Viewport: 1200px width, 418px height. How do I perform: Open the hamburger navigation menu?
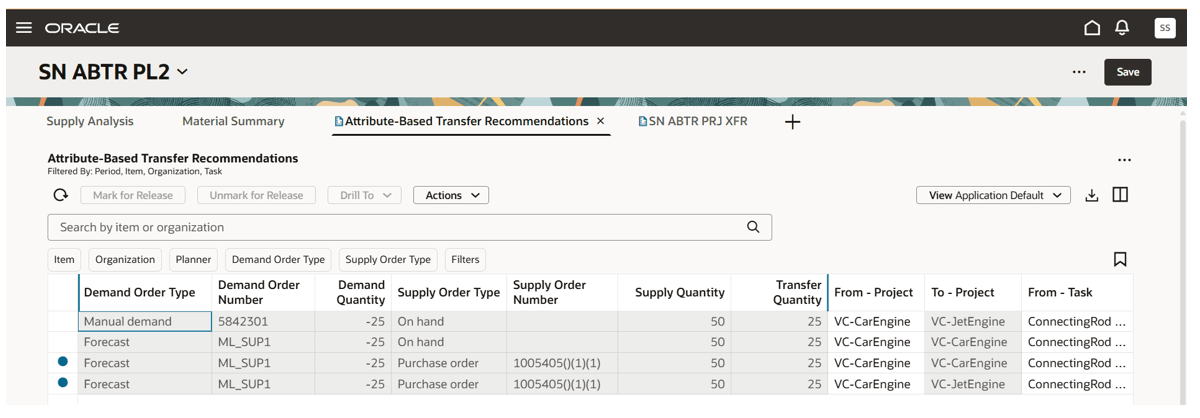coord(24,28)
